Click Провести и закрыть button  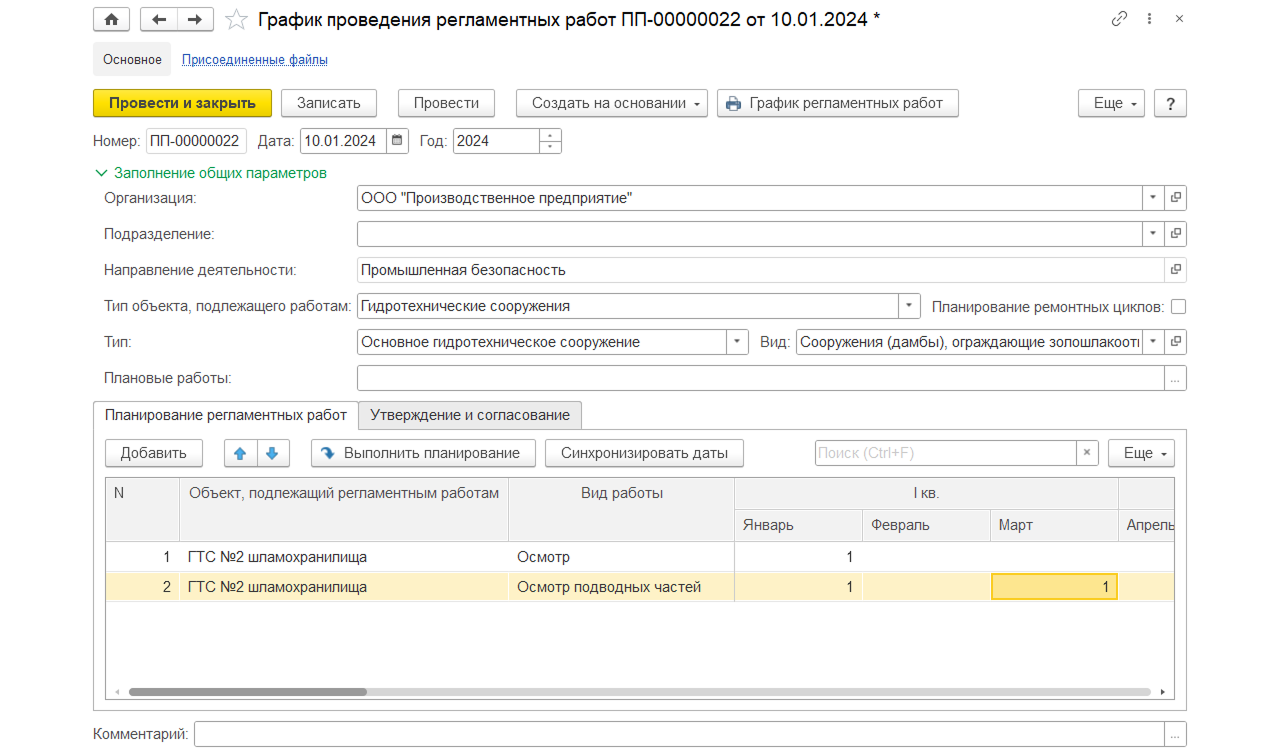click(x=182, y=103)
